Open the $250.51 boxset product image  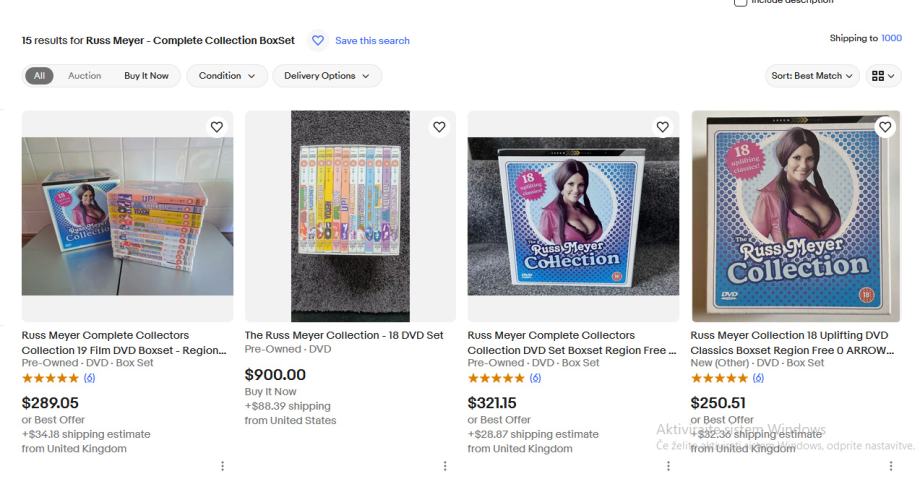tap(796, 216)
